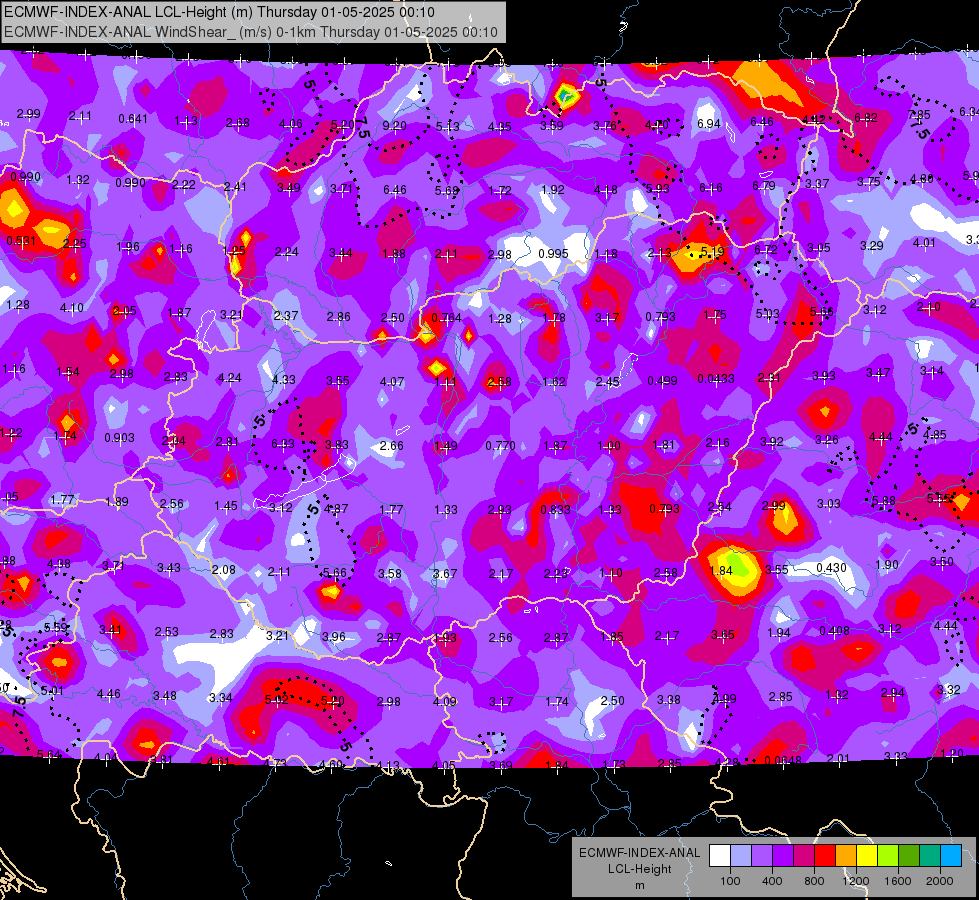Image resolution: width=979 pixels, height=900 pixels.
Task: Select the light lavender legend swatch
Action: (740, 856)
